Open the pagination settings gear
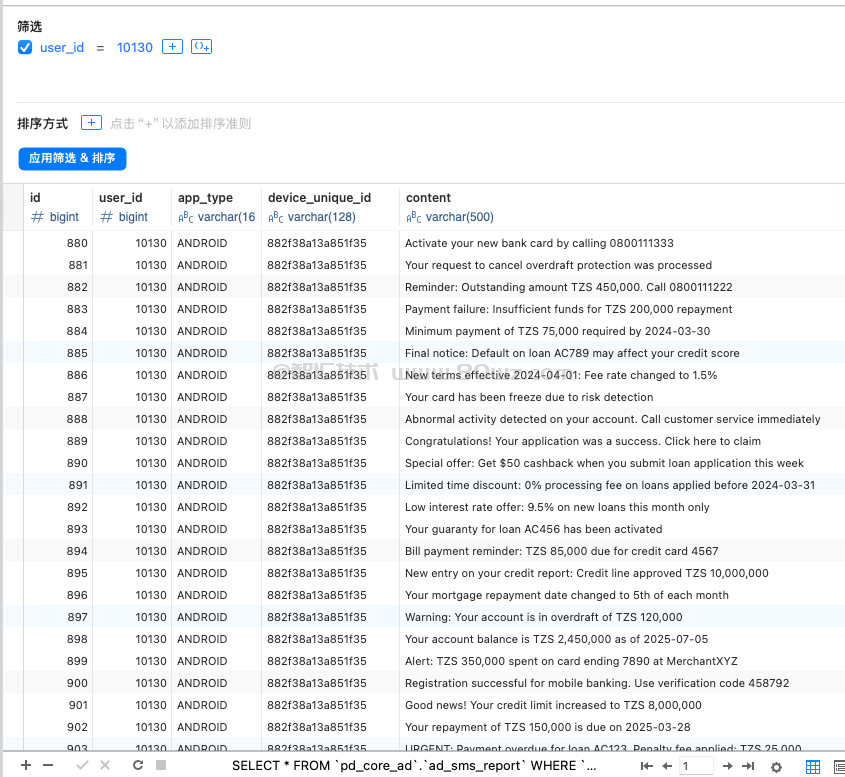Image resolution: width=845 pixels, height=777 pixels. [776, 767]
